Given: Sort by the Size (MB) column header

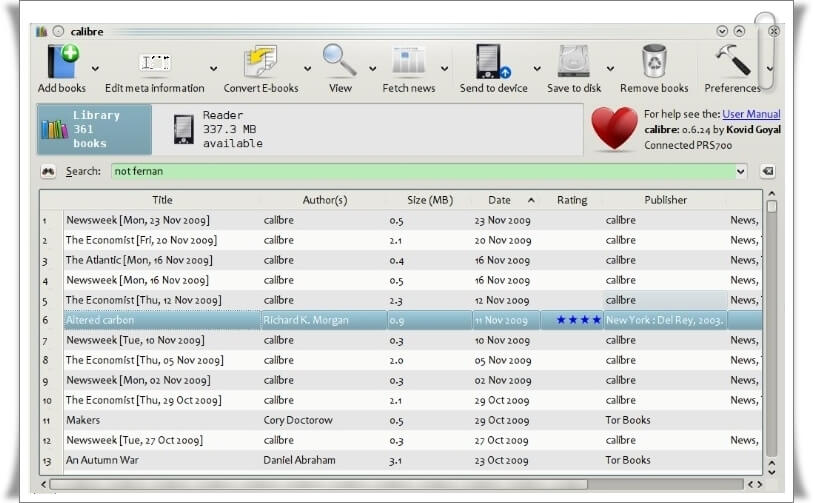Looking at the screenshot, I should pyautogui.click(x=430, y=200).
